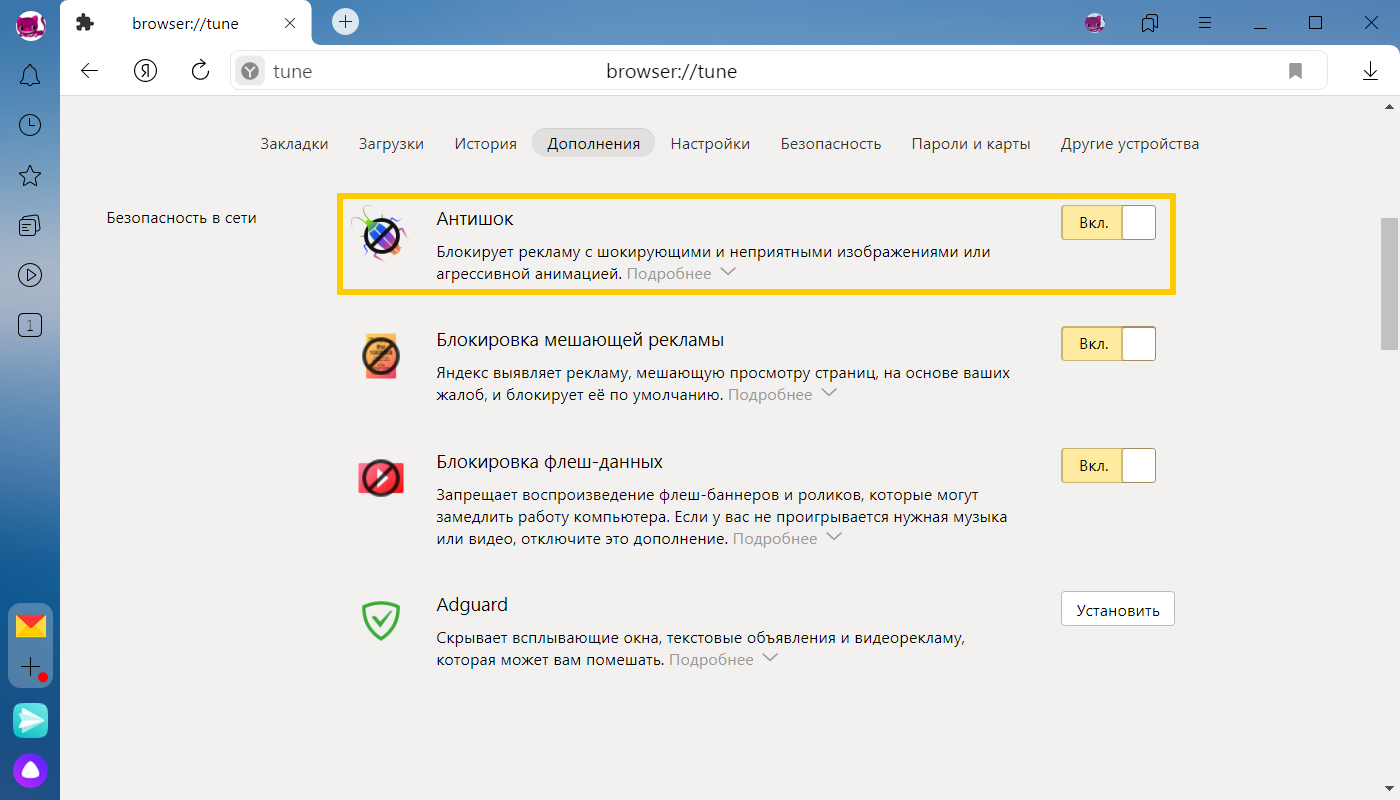Open Yandex Mail icon in sidebar
This screenshot has height=800, width=1400.
click(31, 626)
